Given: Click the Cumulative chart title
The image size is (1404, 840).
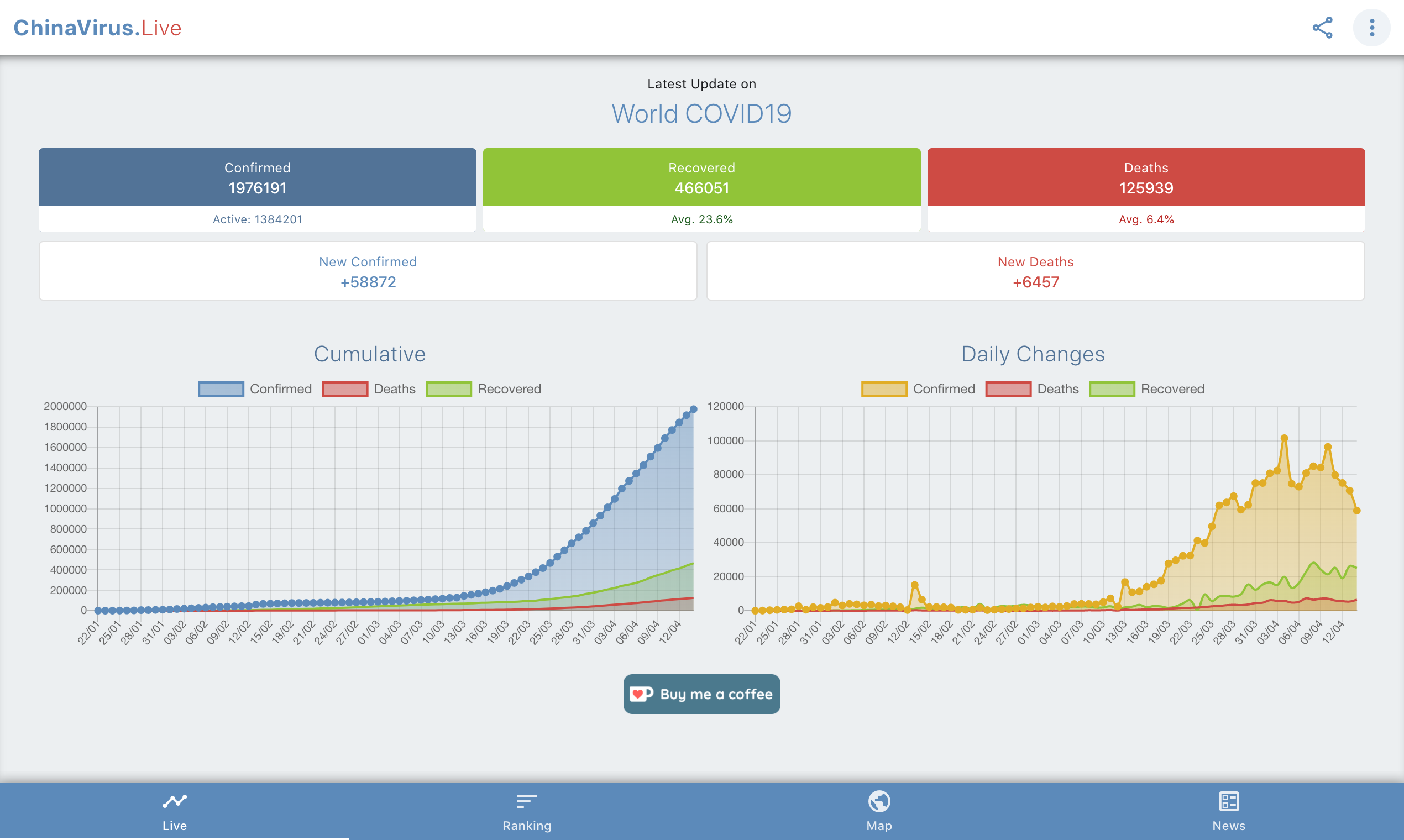Looking at the screenshot, I should (x=370, y=354).
